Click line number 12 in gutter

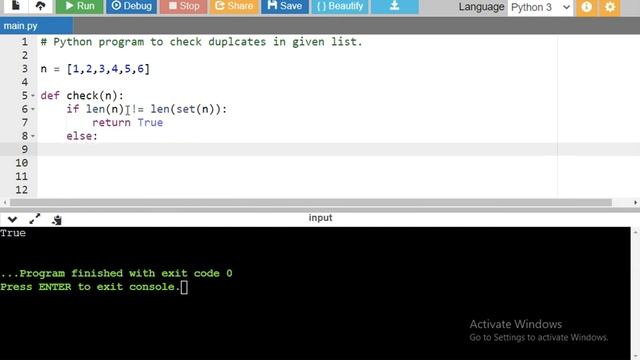[x=22, y=190]
